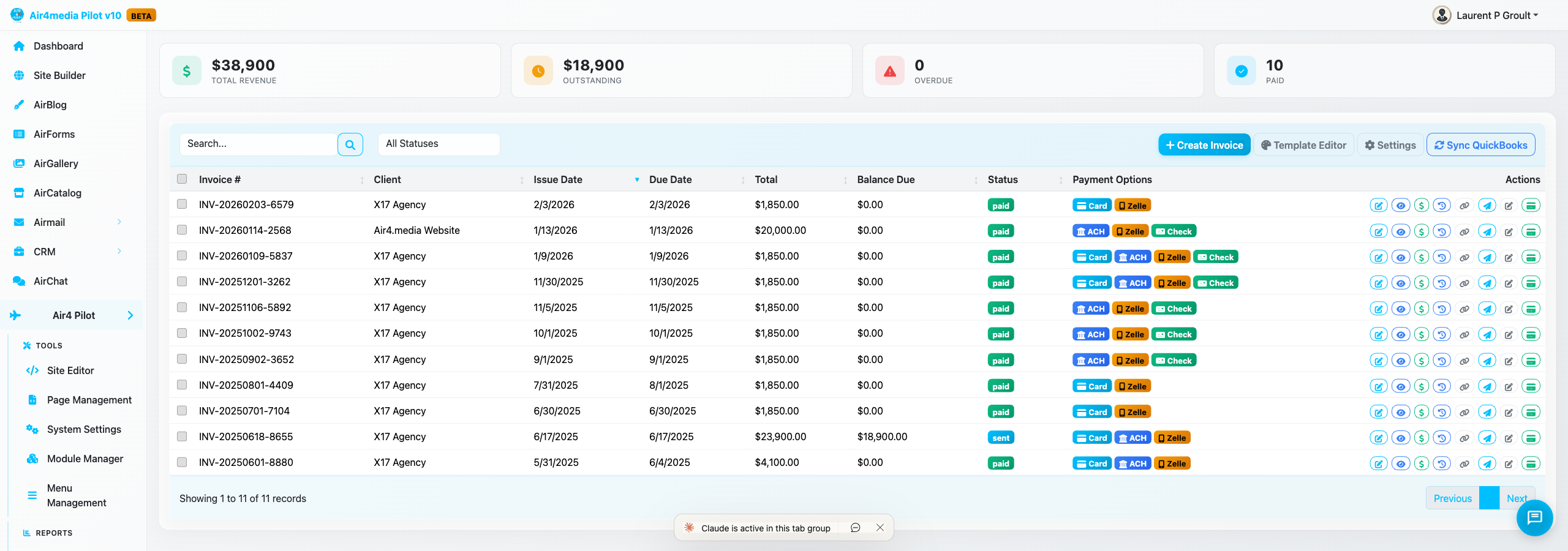Screen dimensions: 1568x551
Task: Check the row checkbox for INV-20250618-8655
Action: (x=182, y=437)
